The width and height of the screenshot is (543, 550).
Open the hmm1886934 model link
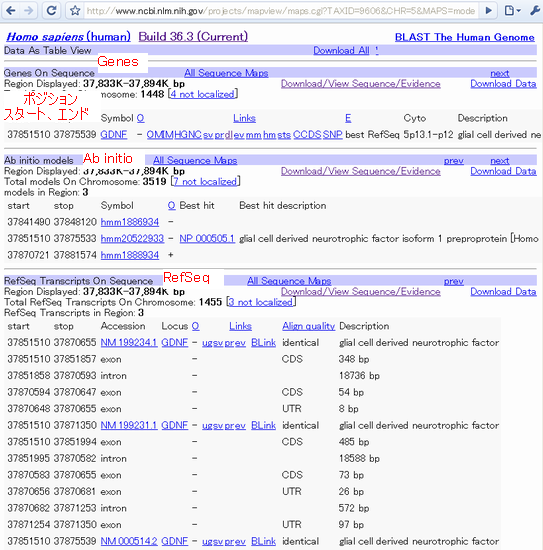[130, 222]
